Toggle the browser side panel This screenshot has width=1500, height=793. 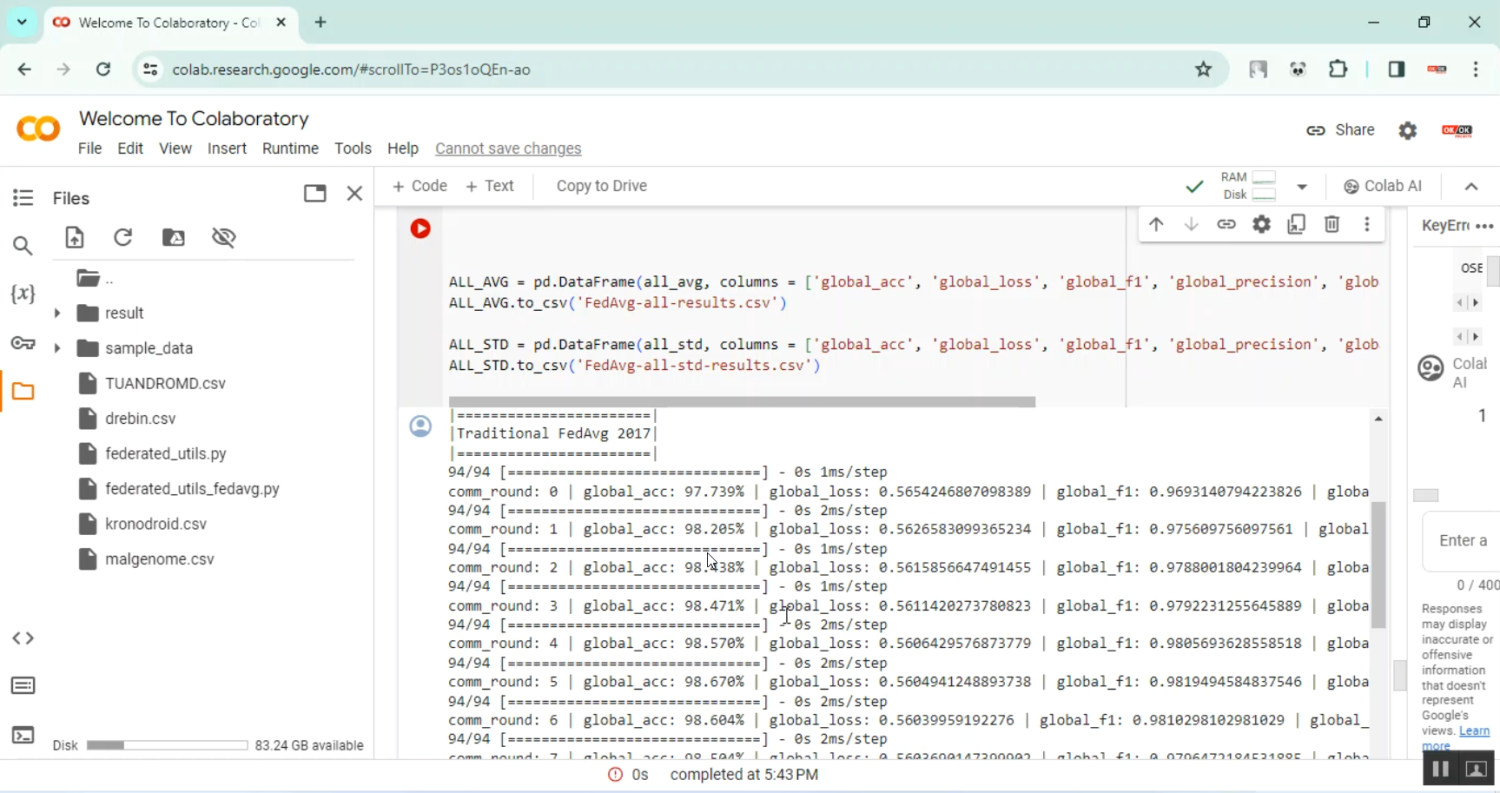click(x=1396, y=69)
